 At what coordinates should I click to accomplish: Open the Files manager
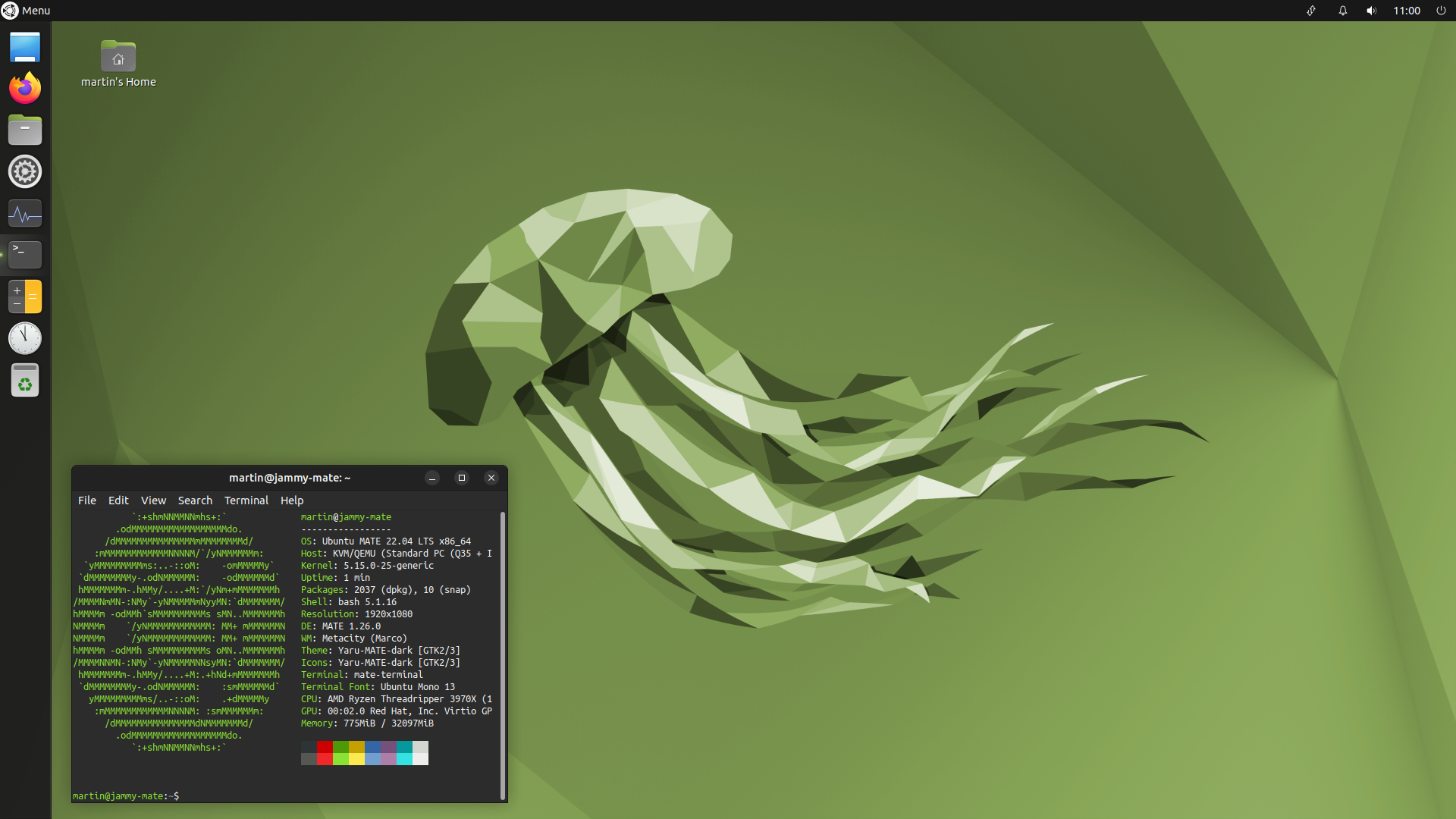24,129
